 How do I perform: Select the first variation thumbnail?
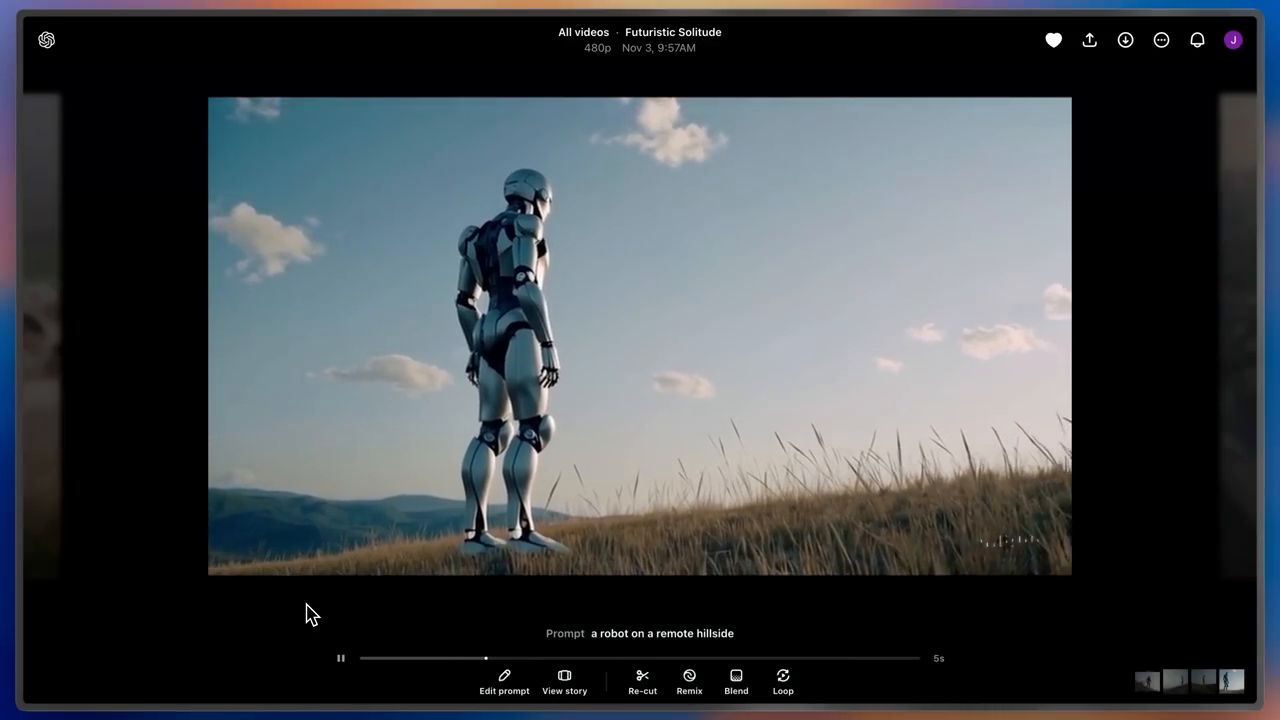click(1148, 681)
